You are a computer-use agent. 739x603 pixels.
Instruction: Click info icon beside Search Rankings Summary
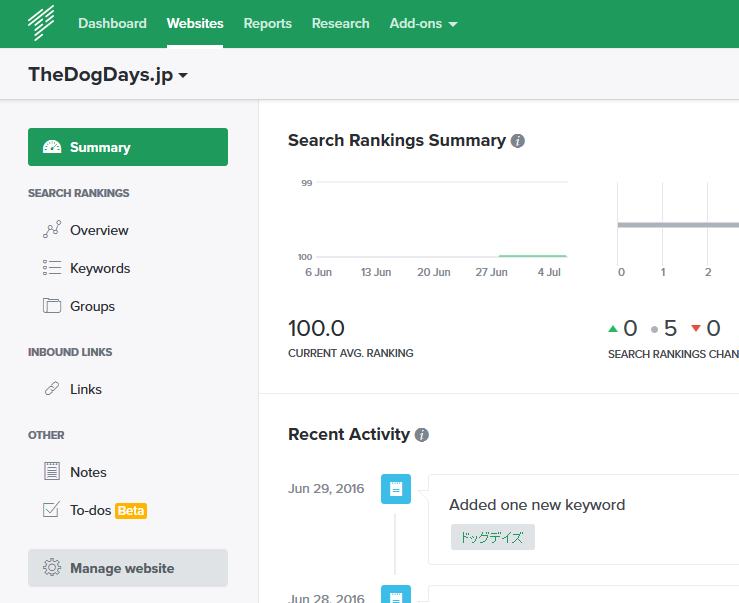(517, 141)
